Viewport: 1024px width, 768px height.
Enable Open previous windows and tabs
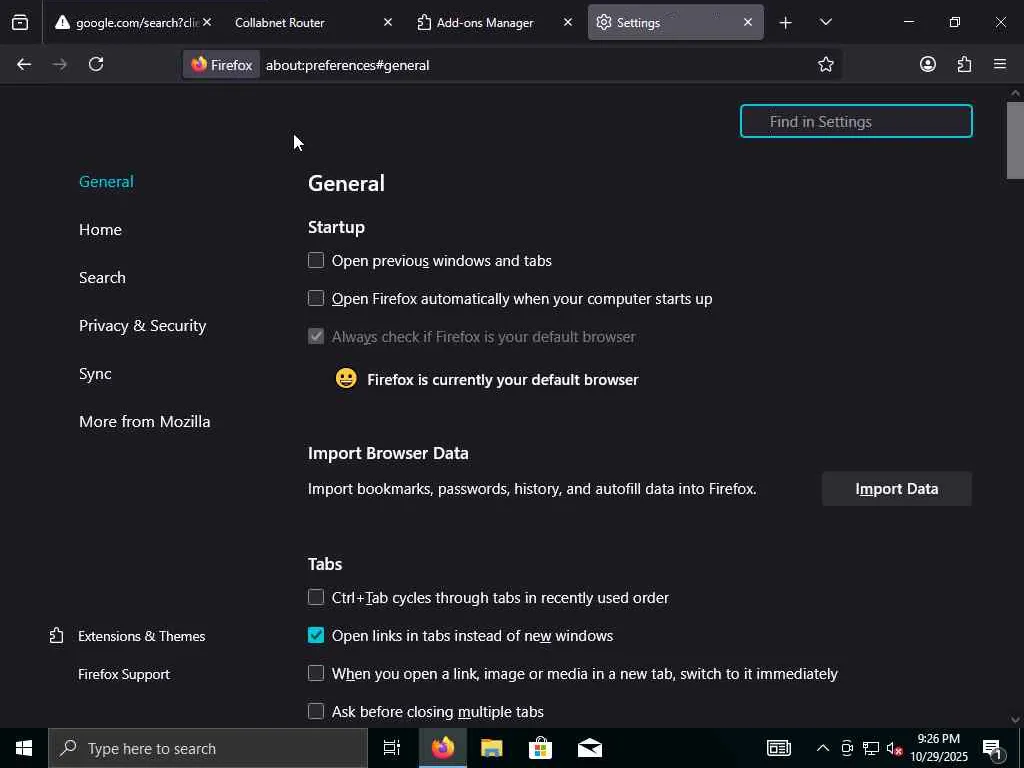(316, 261)
